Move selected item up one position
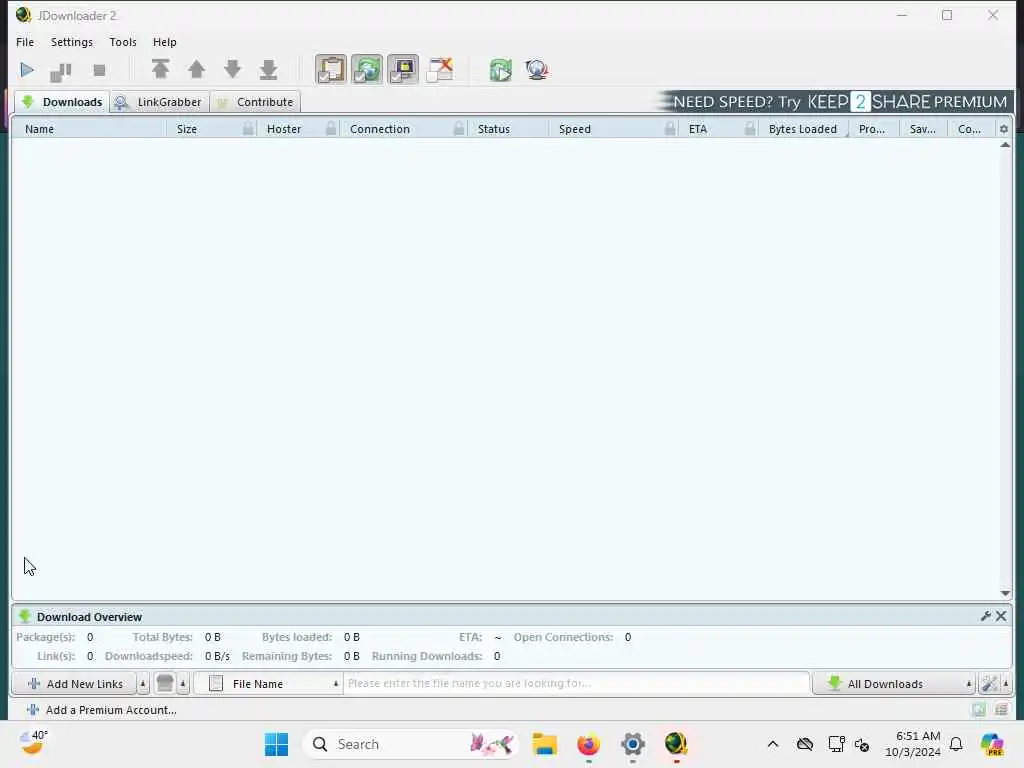The width and height of the screenshot is (1024, 768). click(x=196, y=69)
